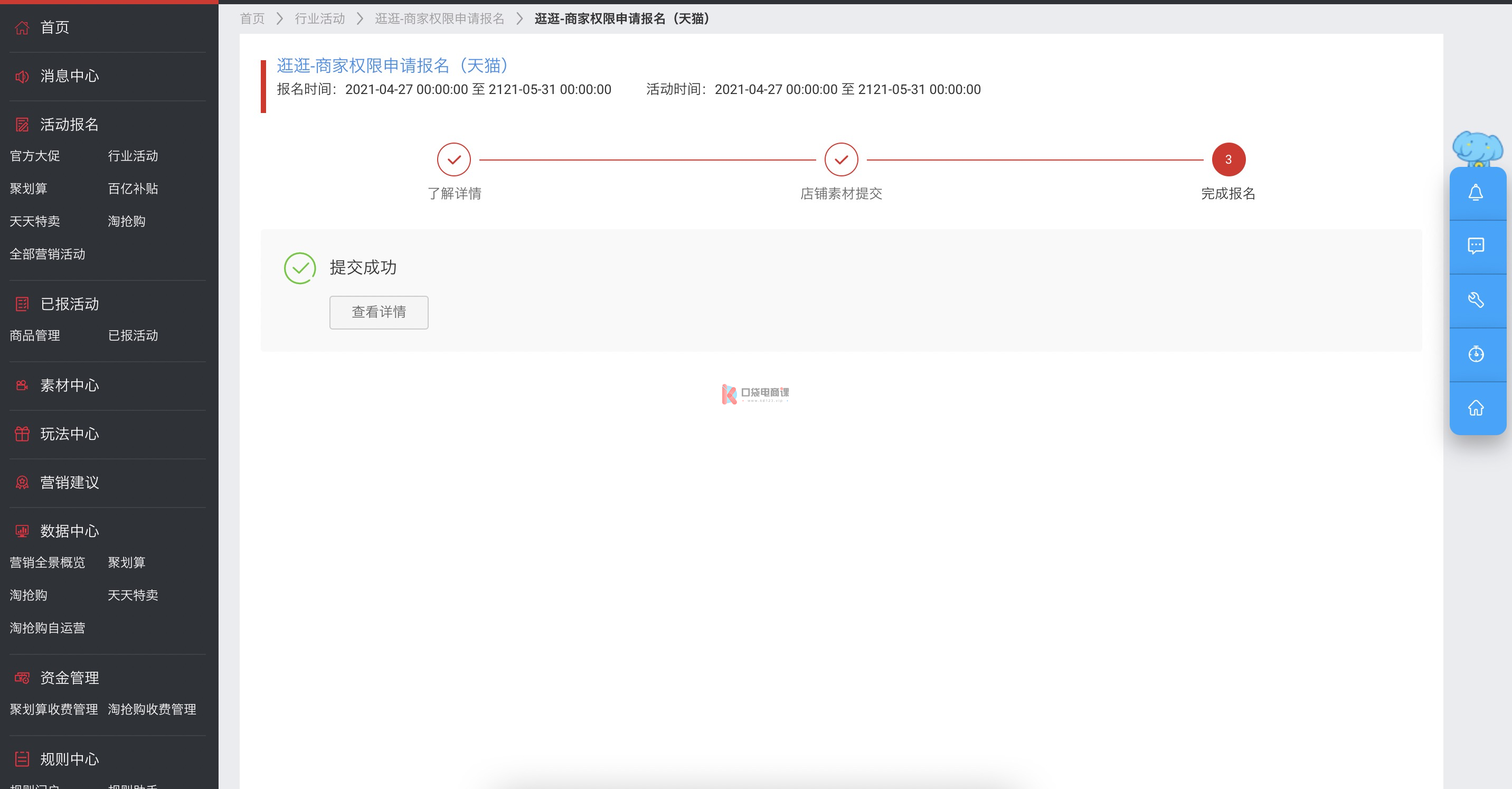Viewport: 1512px width, 789px height.
Task: Click the 了解详情 step label
Action: click(455, 194)
